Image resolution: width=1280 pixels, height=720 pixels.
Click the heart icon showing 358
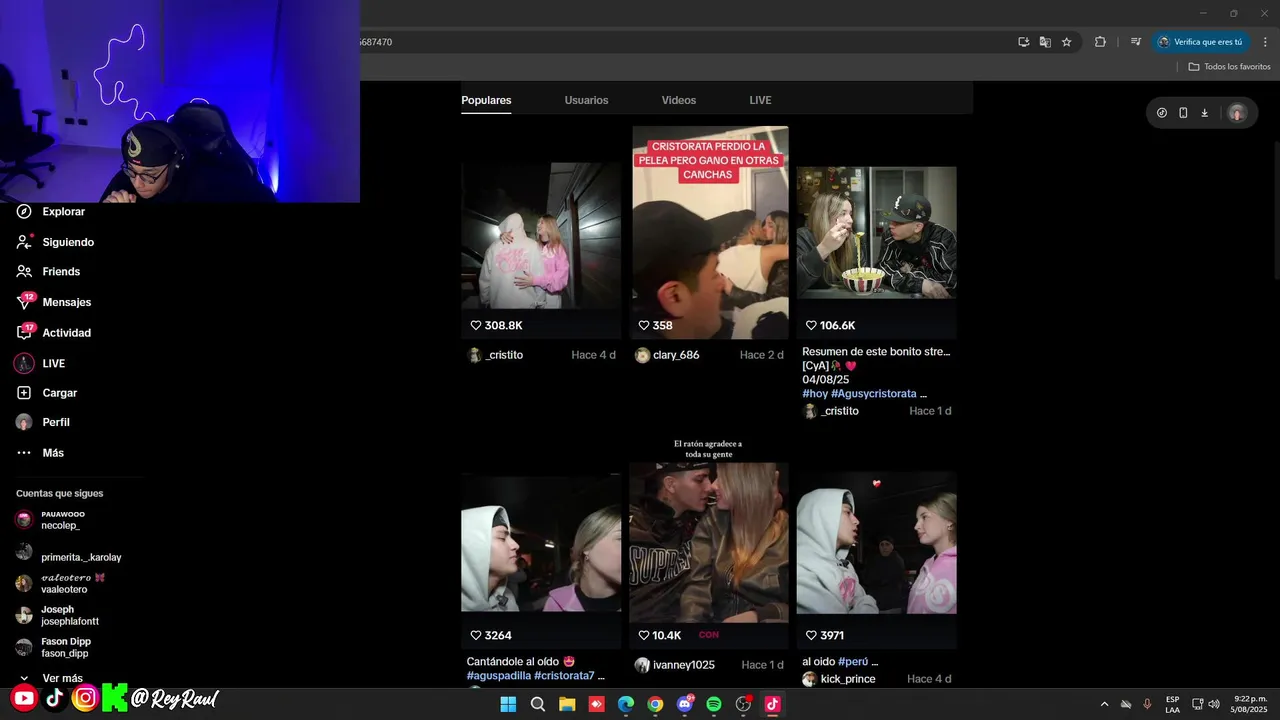644,325
